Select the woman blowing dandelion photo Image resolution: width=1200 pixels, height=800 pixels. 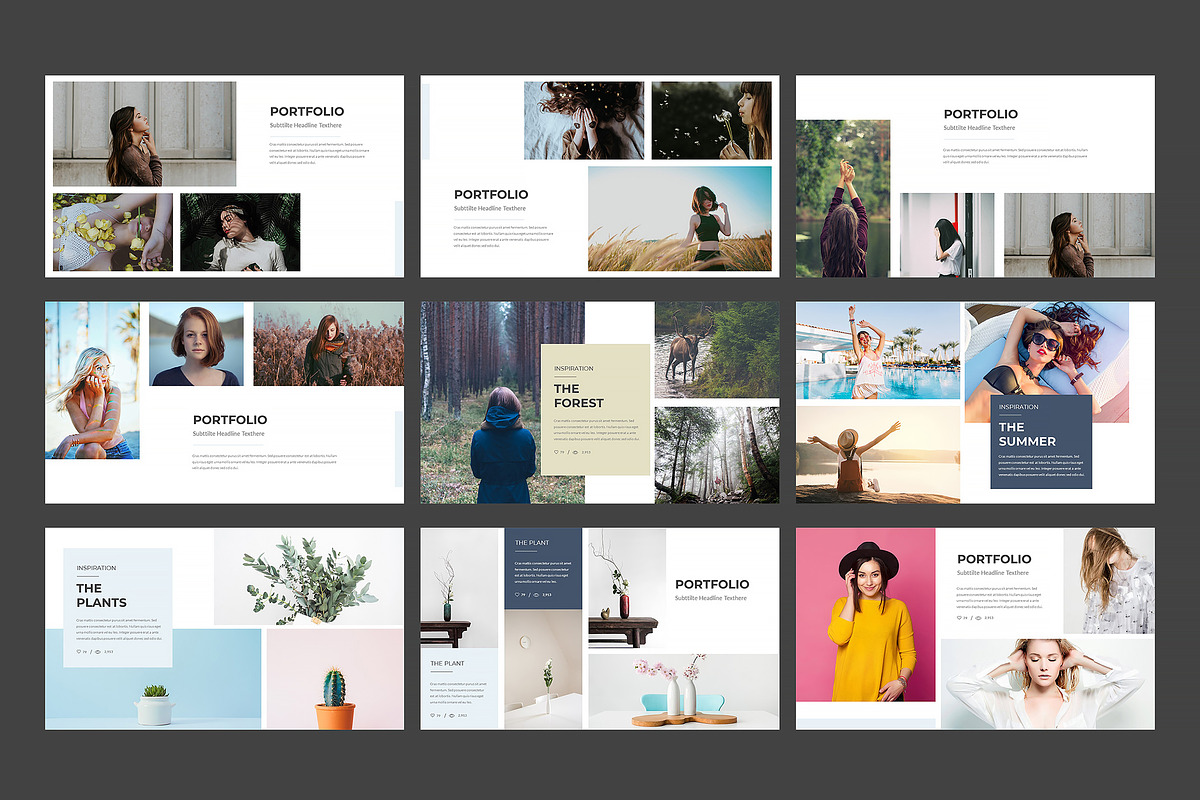pos(712,121)
